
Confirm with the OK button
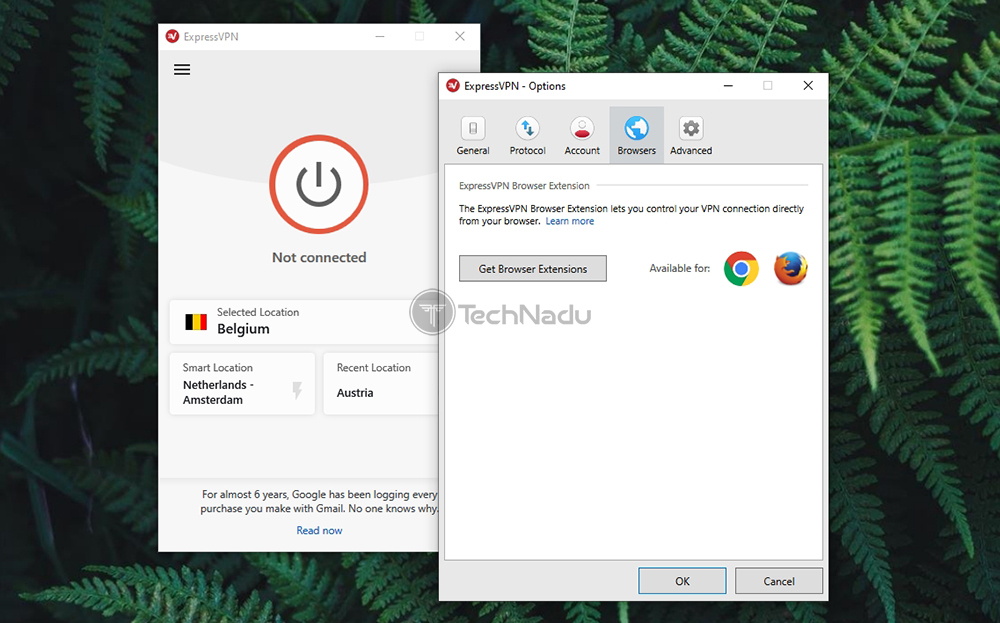pos(682,581)
